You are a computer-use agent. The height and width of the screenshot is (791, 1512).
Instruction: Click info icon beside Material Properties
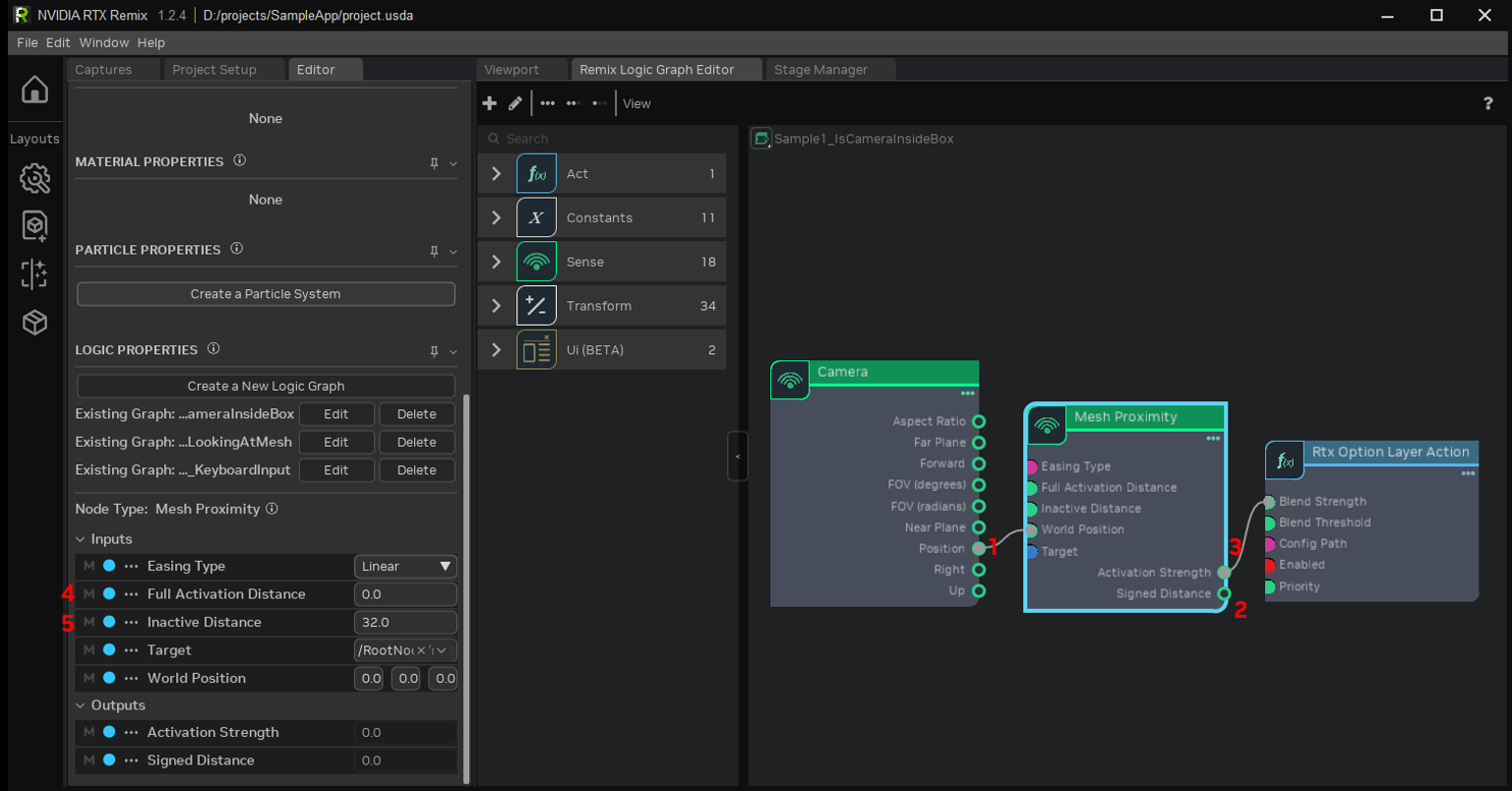239,160
